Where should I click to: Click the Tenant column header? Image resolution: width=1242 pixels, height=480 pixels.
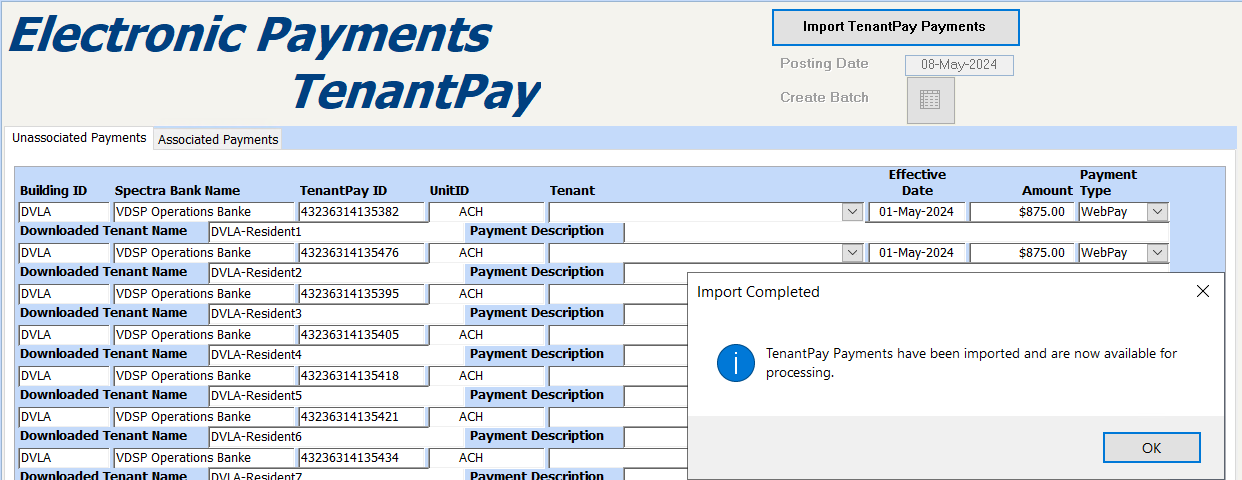pyautogui.click(x=572, y=191)
